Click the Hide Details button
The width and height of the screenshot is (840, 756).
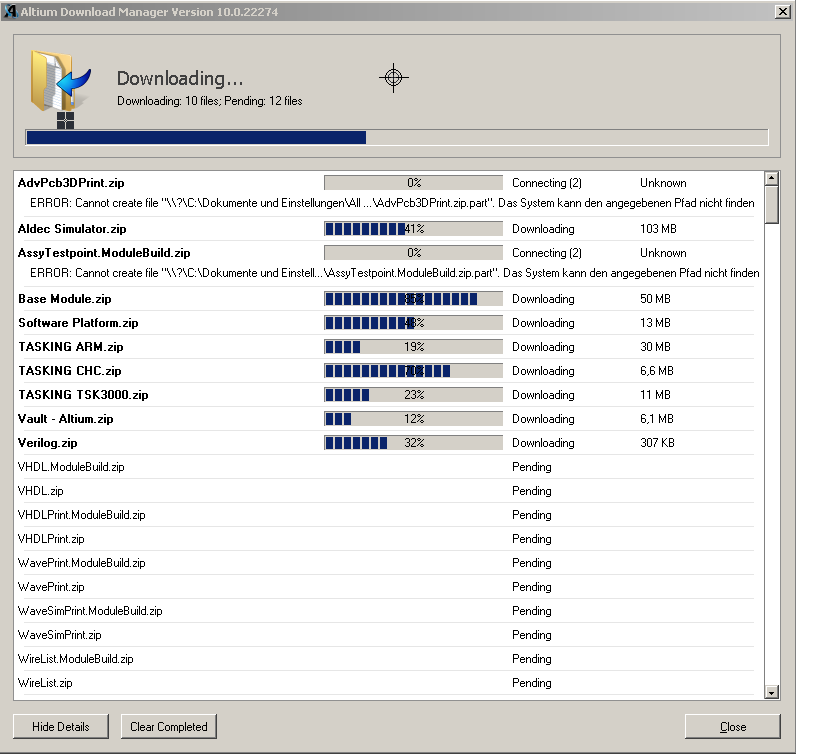click(x=61, y=727)
